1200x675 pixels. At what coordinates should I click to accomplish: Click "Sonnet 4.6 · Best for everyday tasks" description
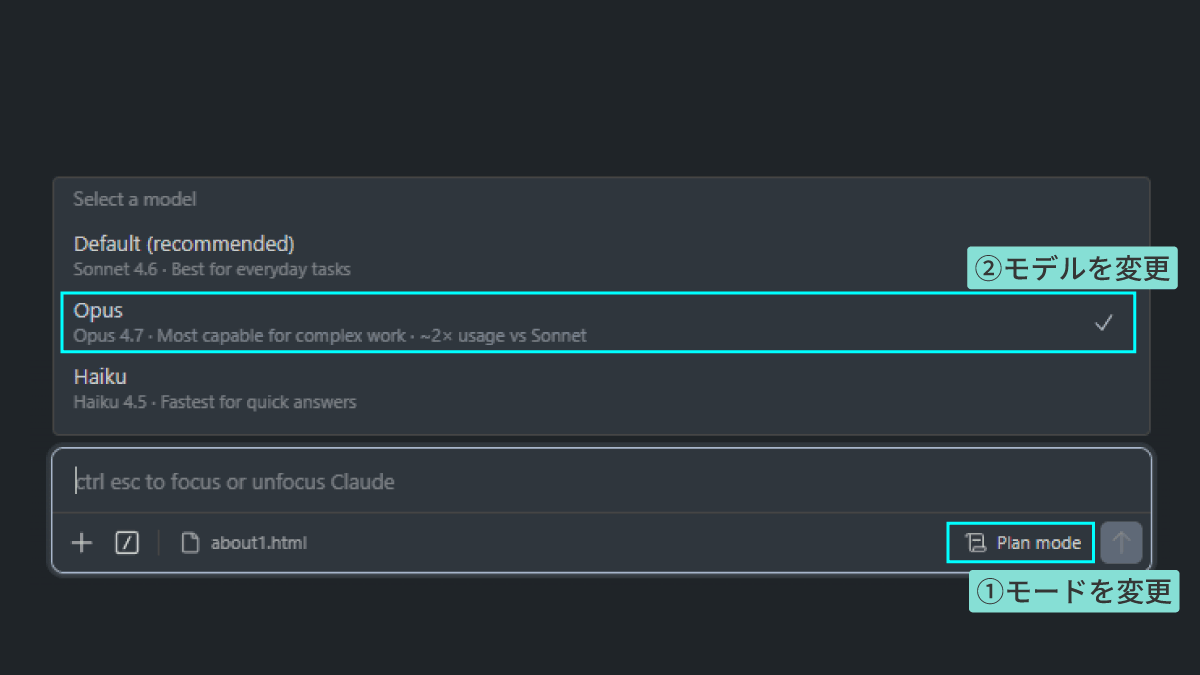(x=212, y=269)
